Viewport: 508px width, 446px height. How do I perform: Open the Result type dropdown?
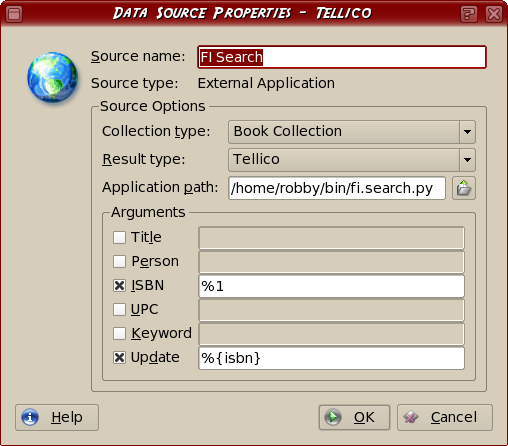point(352,160)
